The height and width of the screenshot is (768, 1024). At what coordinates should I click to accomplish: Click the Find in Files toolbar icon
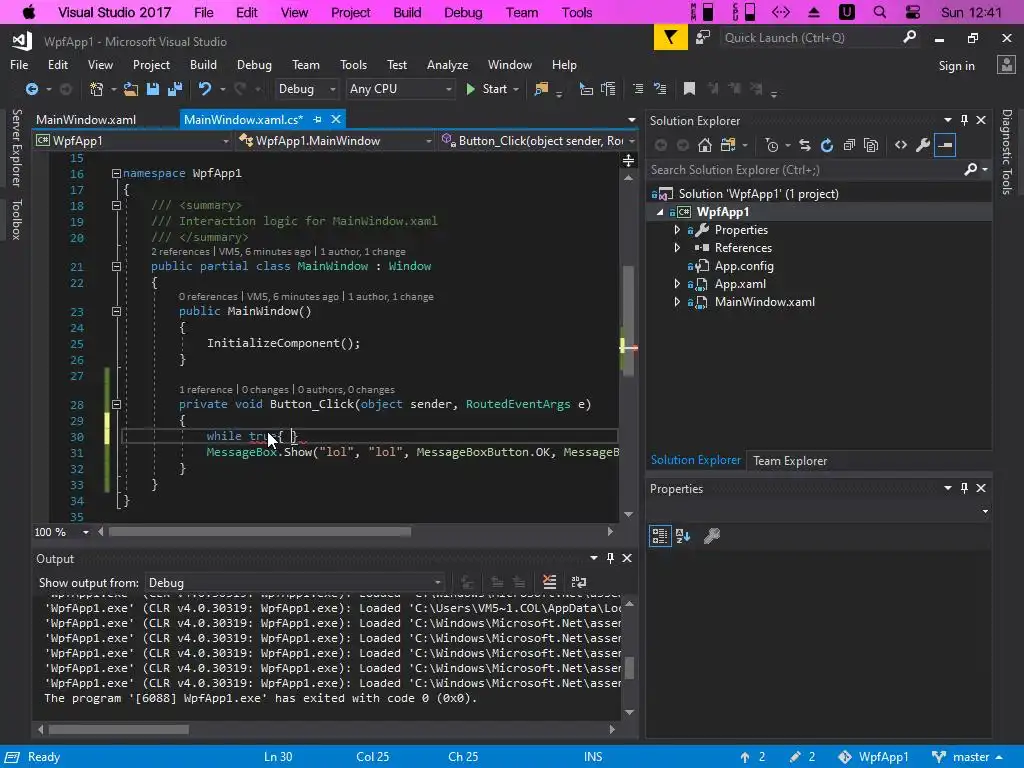click(x=541, y=89)
